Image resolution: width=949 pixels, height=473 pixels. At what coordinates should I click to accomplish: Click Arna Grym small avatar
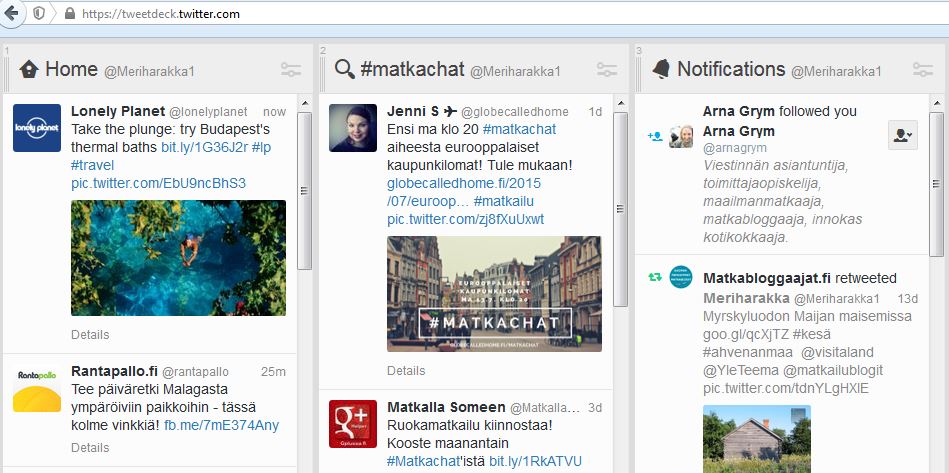681,137
